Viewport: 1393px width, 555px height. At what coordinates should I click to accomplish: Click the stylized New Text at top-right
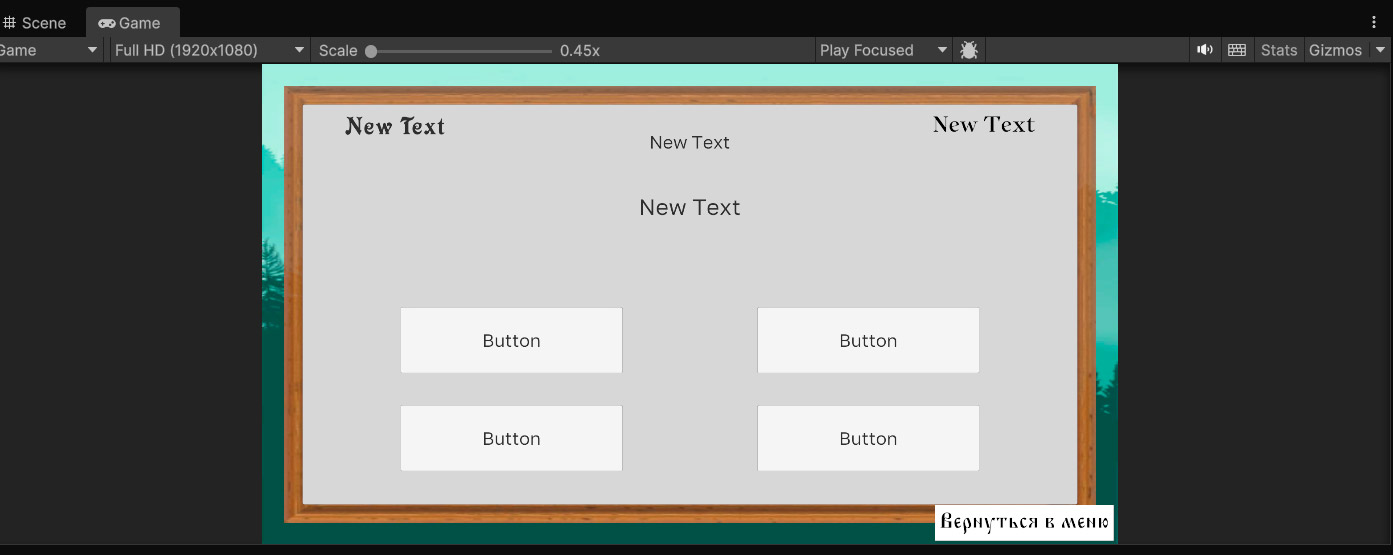[x=983, y=125]
